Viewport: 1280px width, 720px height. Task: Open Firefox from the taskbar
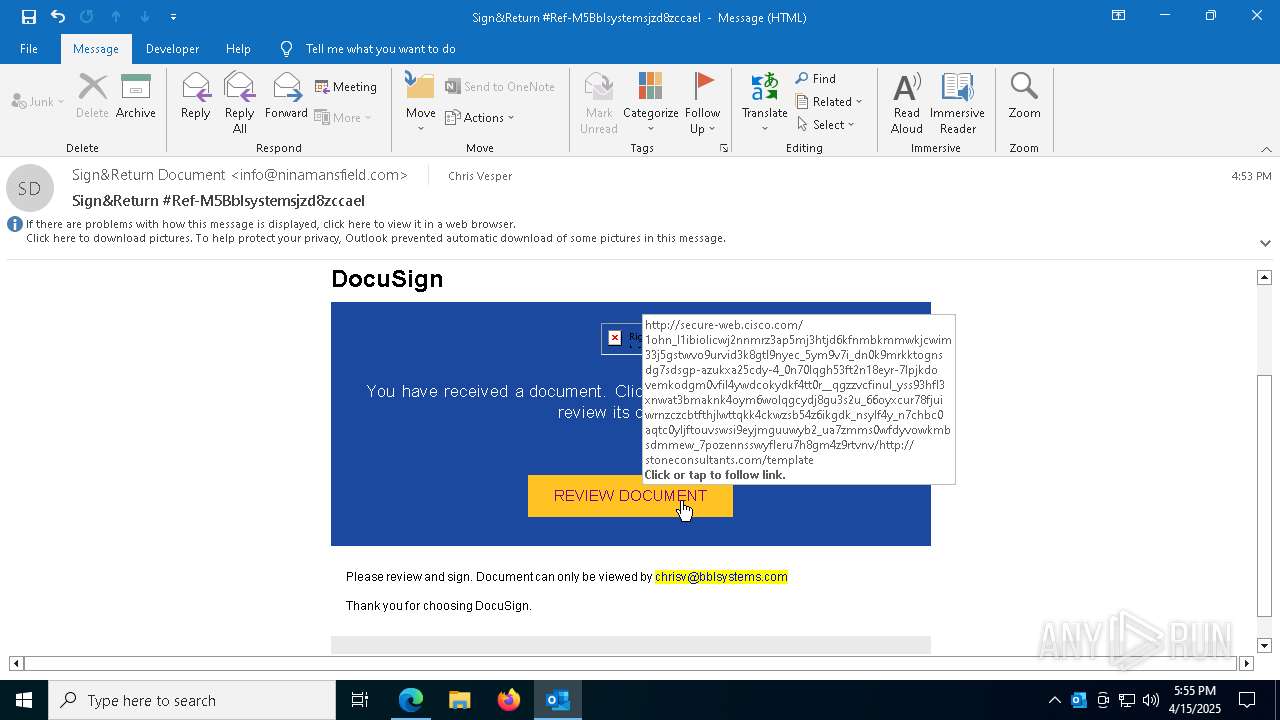click(x=509, y=700)
